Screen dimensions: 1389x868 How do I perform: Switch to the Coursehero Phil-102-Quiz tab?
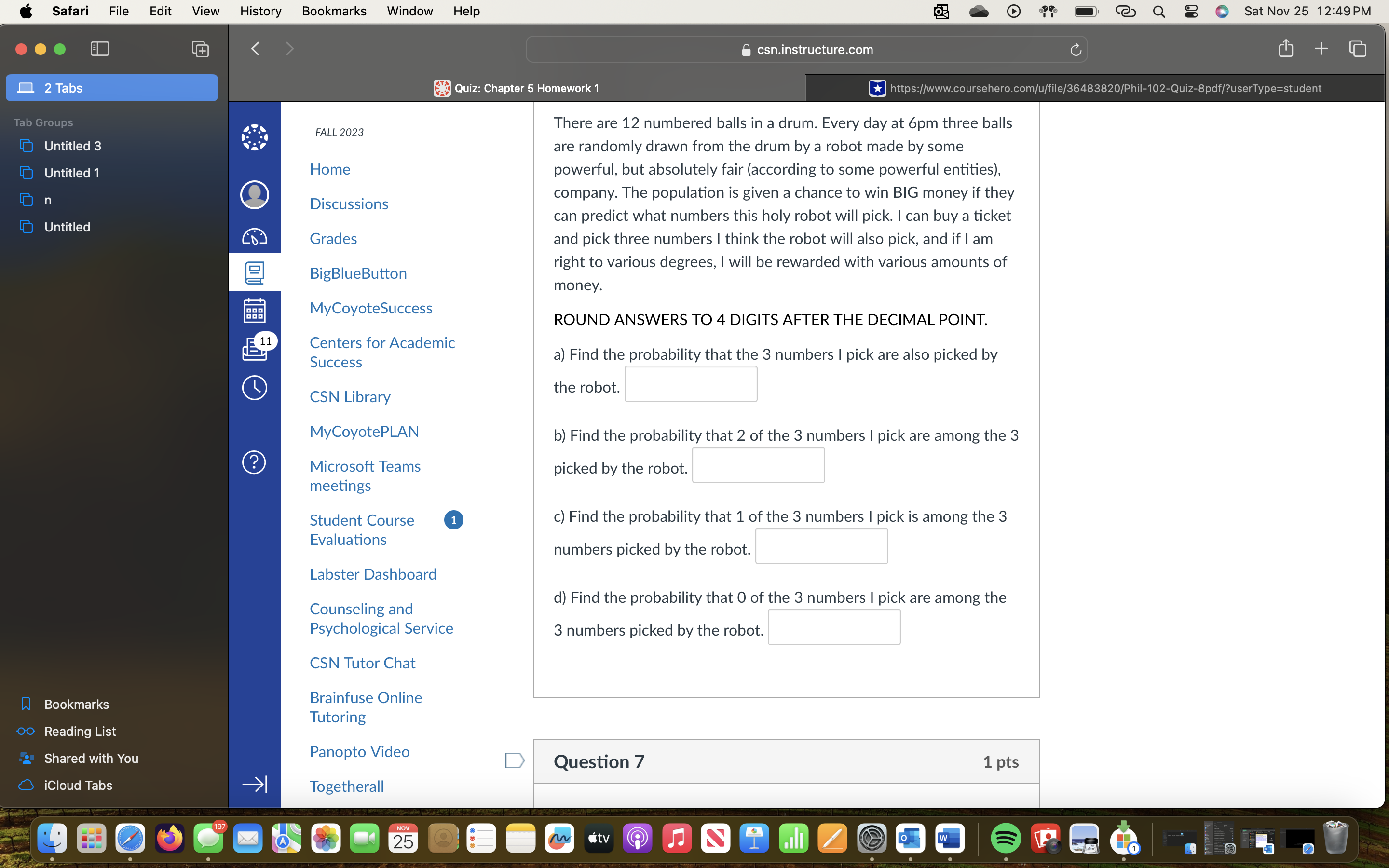click(1095, 88)
